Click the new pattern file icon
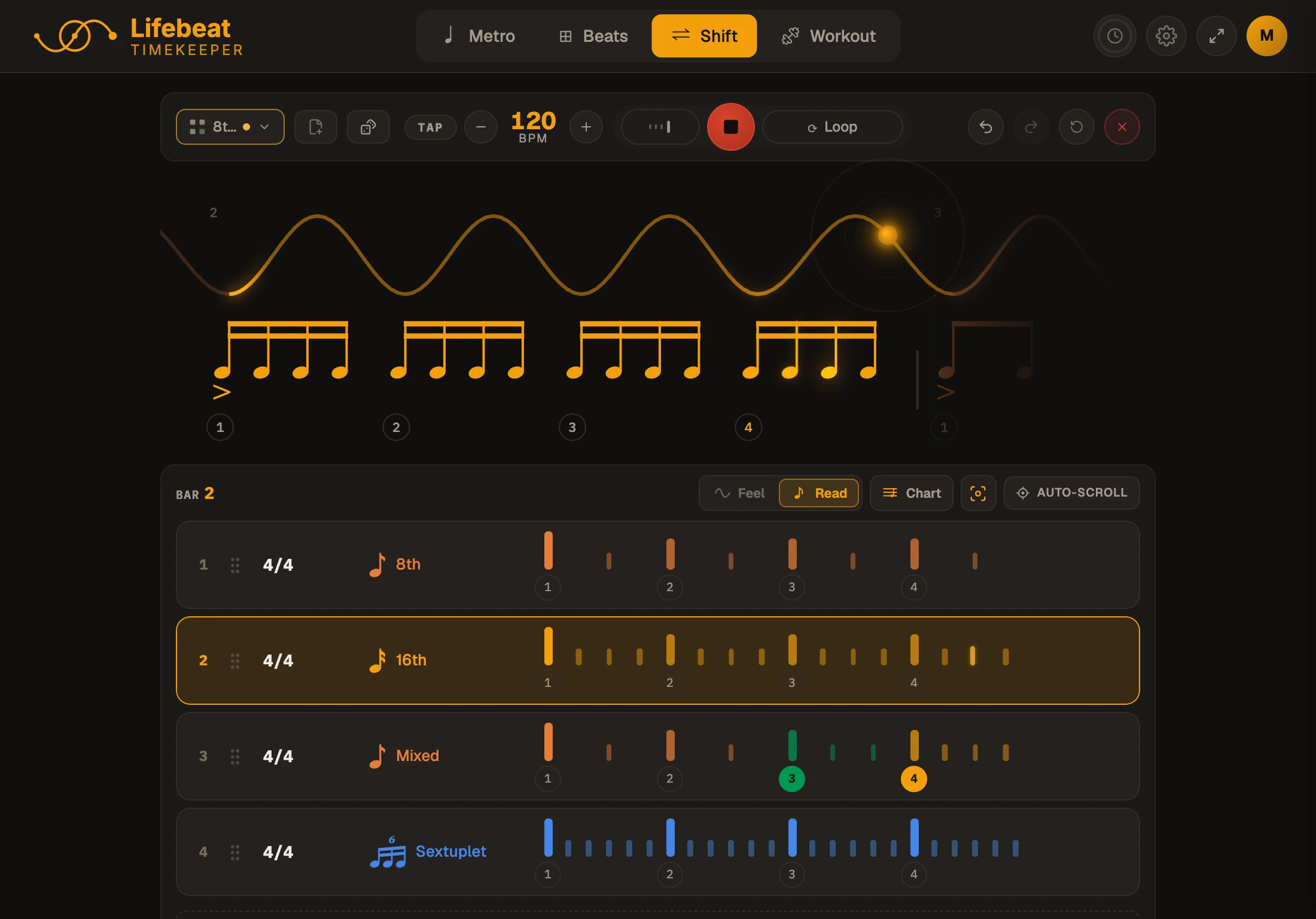 click(x=316, y=127)
